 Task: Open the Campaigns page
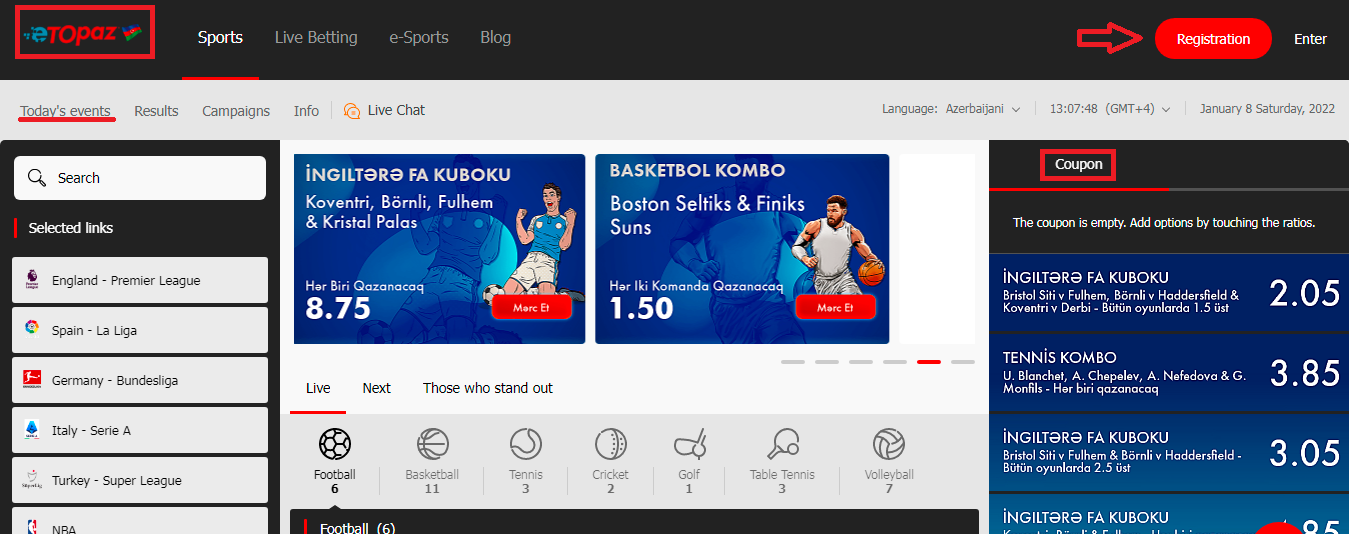236,110
